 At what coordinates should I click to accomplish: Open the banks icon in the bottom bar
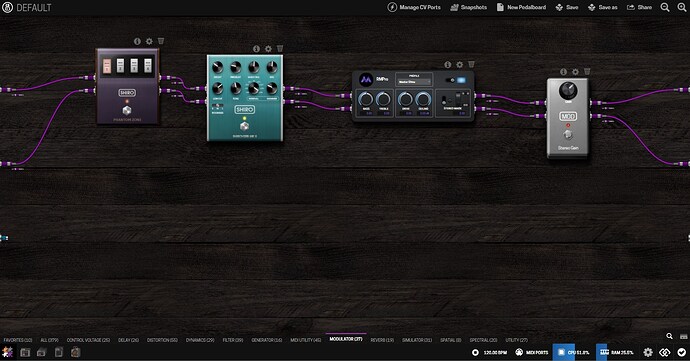pyautogui.click(x=42, y=352)
